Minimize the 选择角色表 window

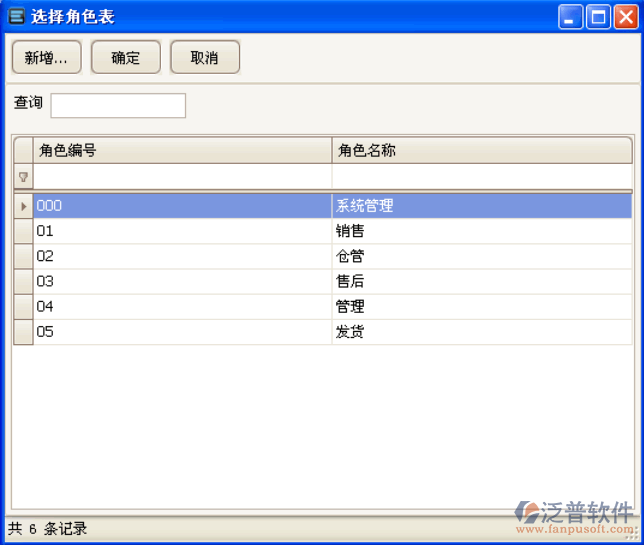(570, 17)
